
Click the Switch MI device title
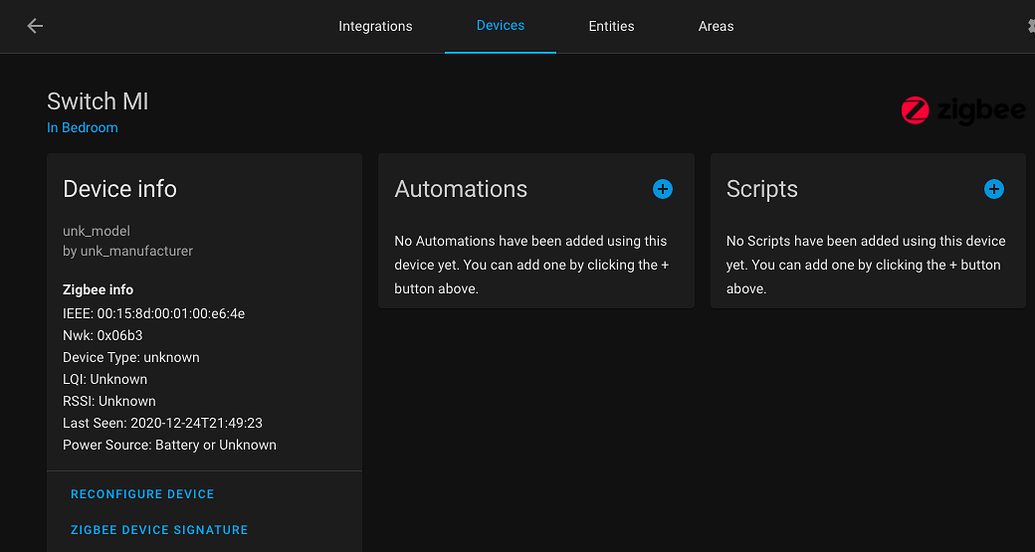pyautogui.click(x=98, y=101)
